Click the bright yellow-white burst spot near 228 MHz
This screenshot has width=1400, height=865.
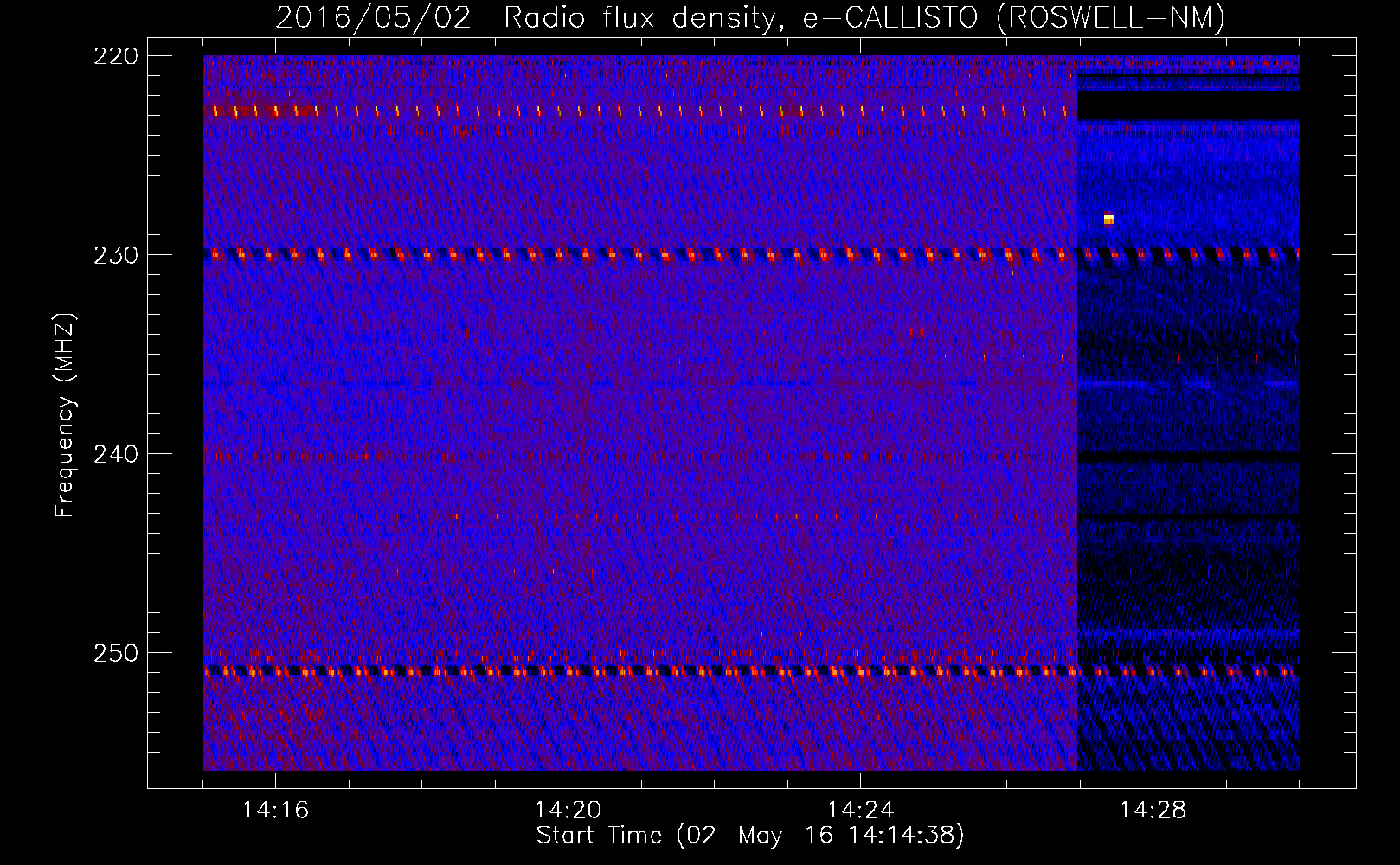(1108, 219)
